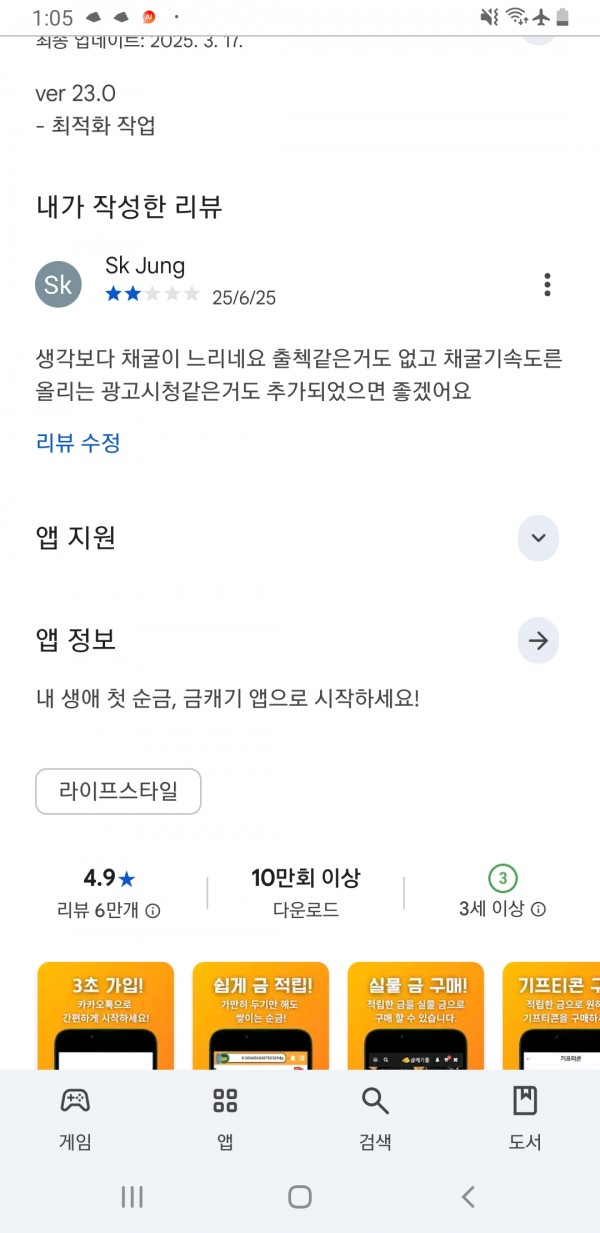Viewport: 600px width, 1233px height.
Task: Switch to the 도서 tab
Action: (x=525, y=1119)
